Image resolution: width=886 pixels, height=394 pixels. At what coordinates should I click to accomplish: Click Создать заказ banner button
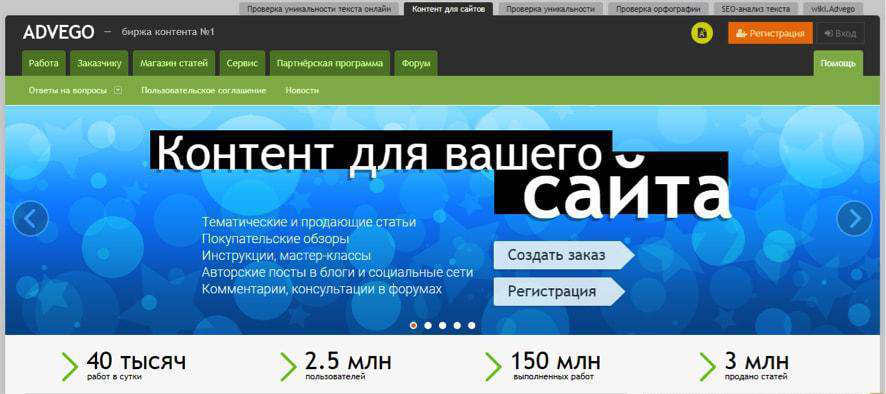pyautogui.click(x=563, y=255)
